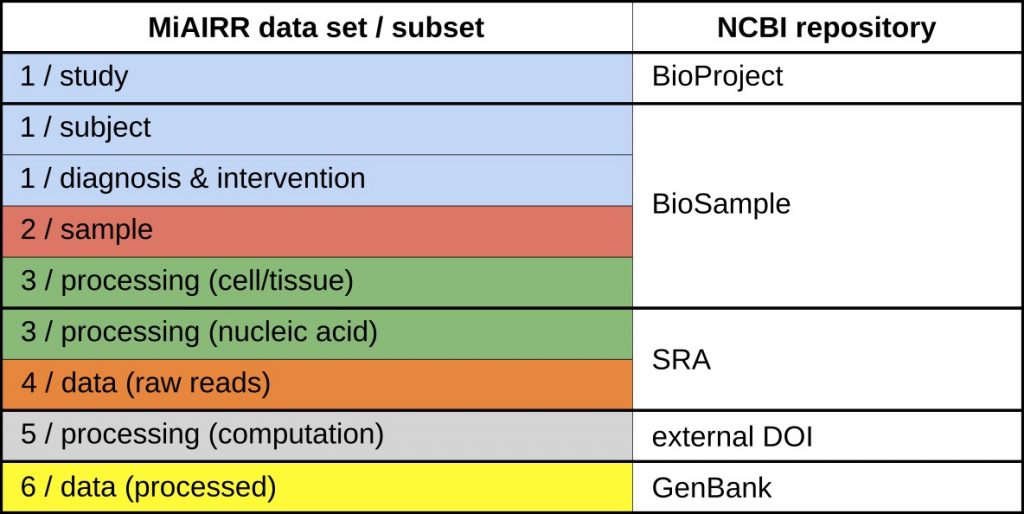This screenshot has height=514, width=1024.
Task: Select orange '4 / data (raw reads)' row
Action: pos(317,384)
